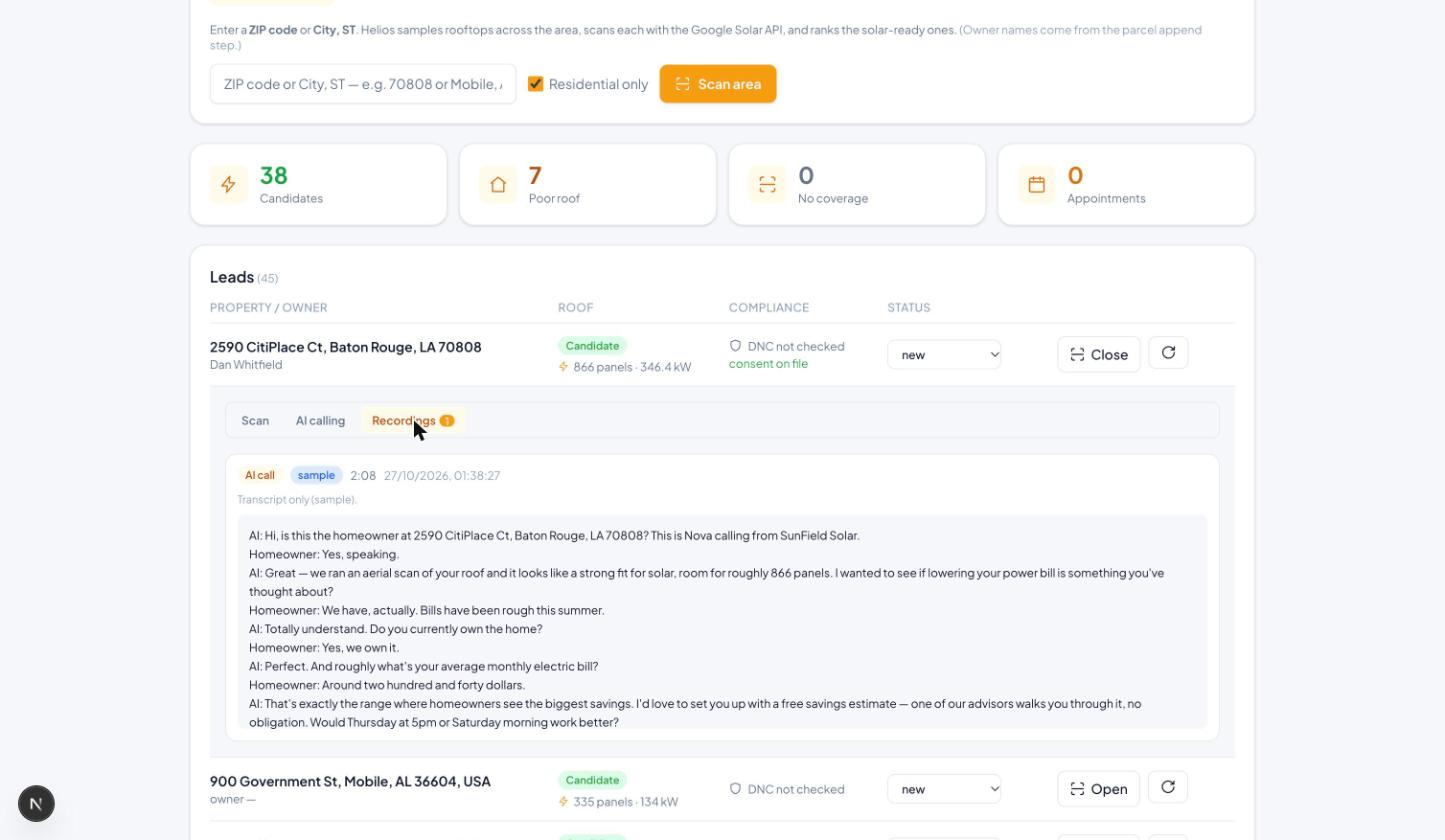
Task: Start scan with Scan area button
Action: tap(718, 84)
